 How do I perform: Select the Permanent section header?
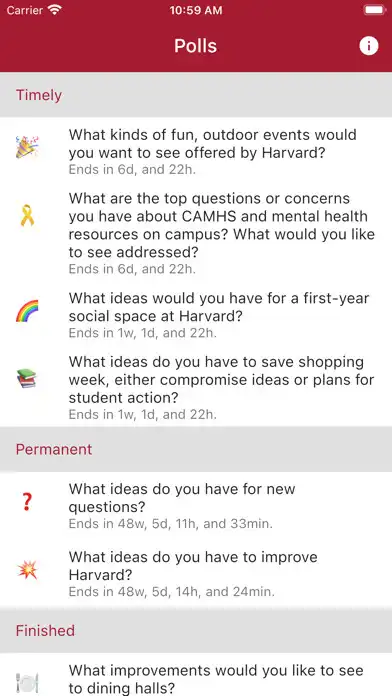[196, 449]
